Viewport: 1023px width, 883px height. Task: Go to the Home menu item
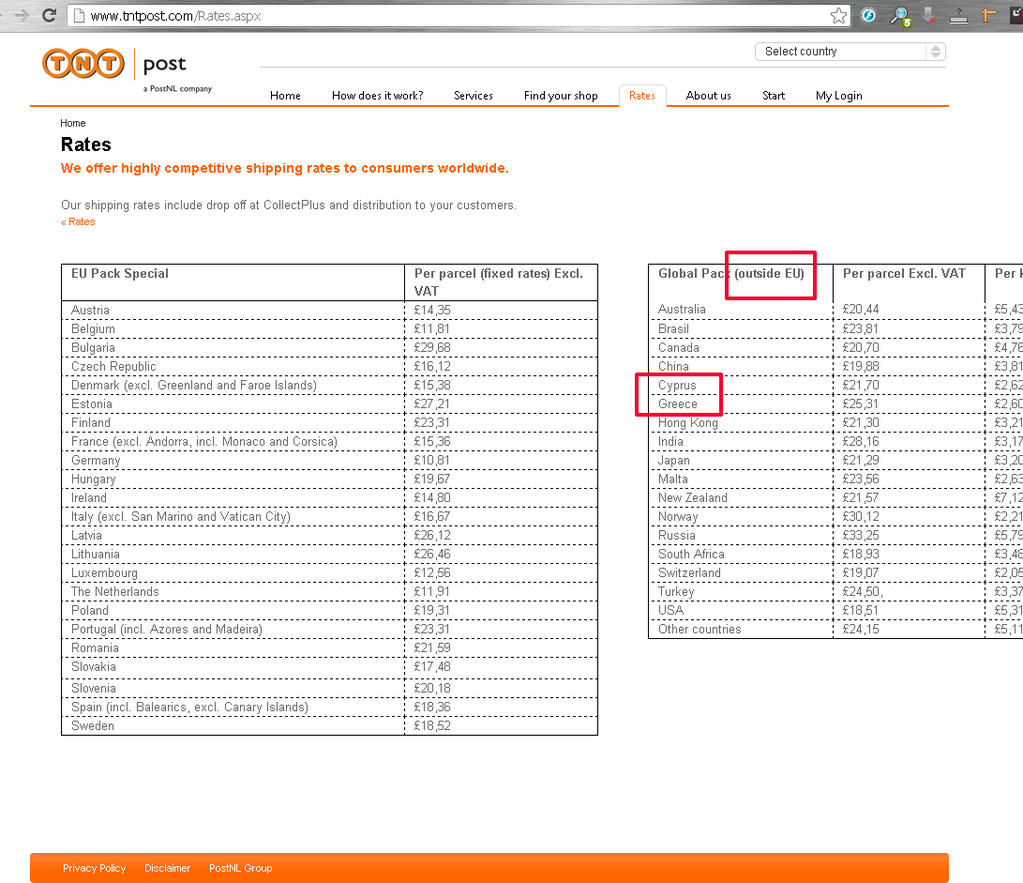coord(285,96)
